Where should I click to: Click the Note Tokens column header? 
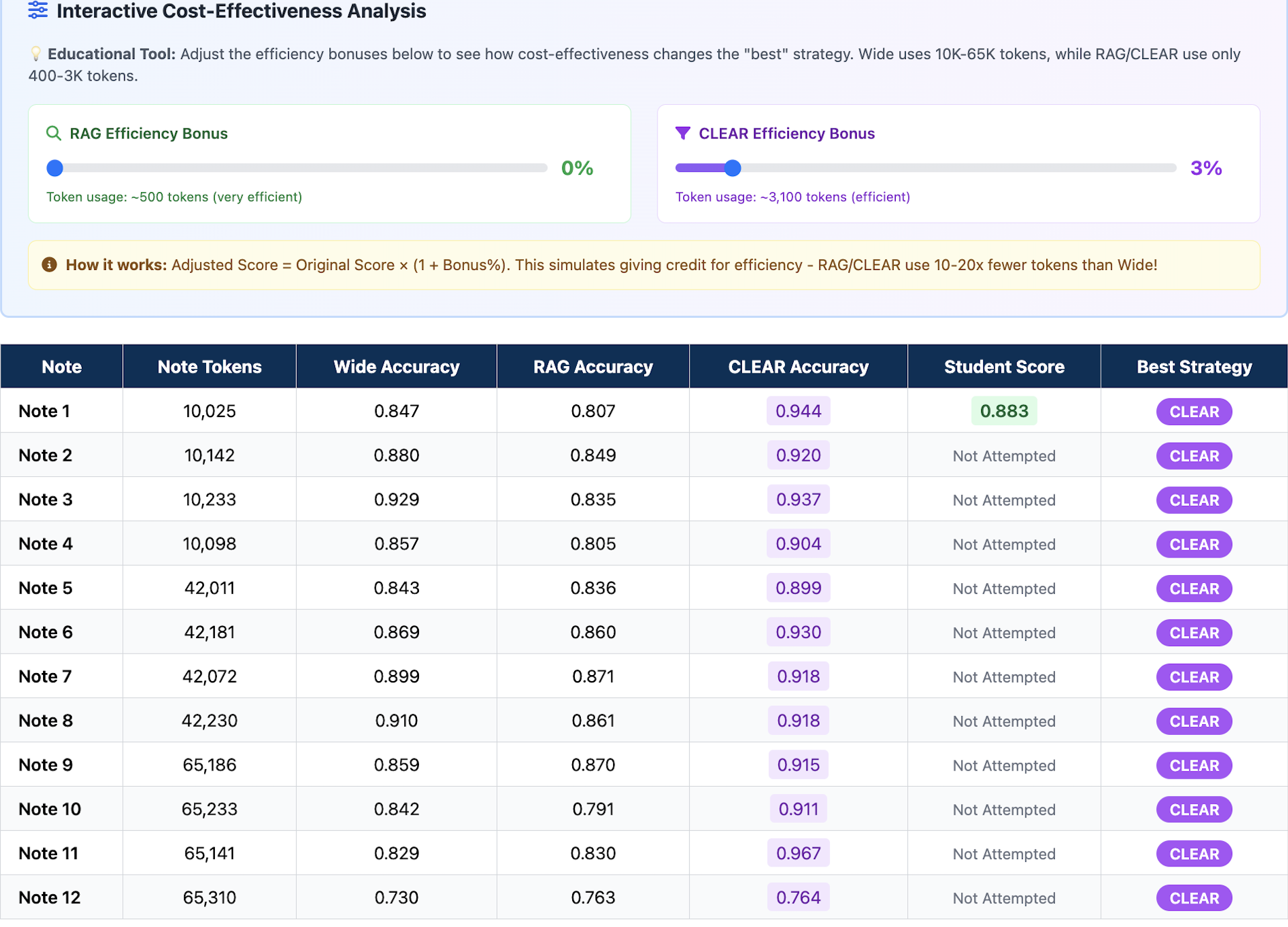click(x=209, y=367)
